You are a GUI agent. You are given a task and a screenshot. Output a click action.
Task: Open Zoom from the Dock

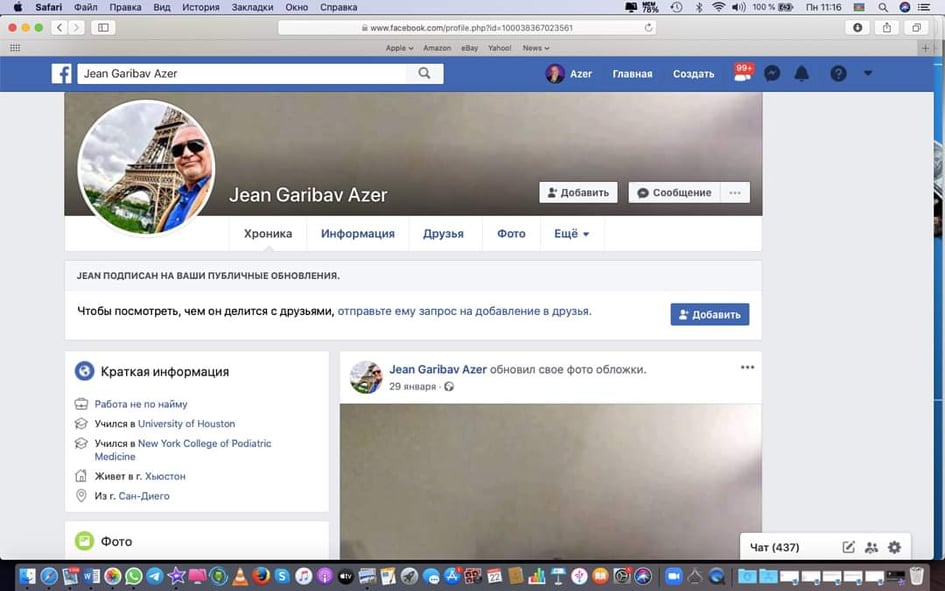673,577
